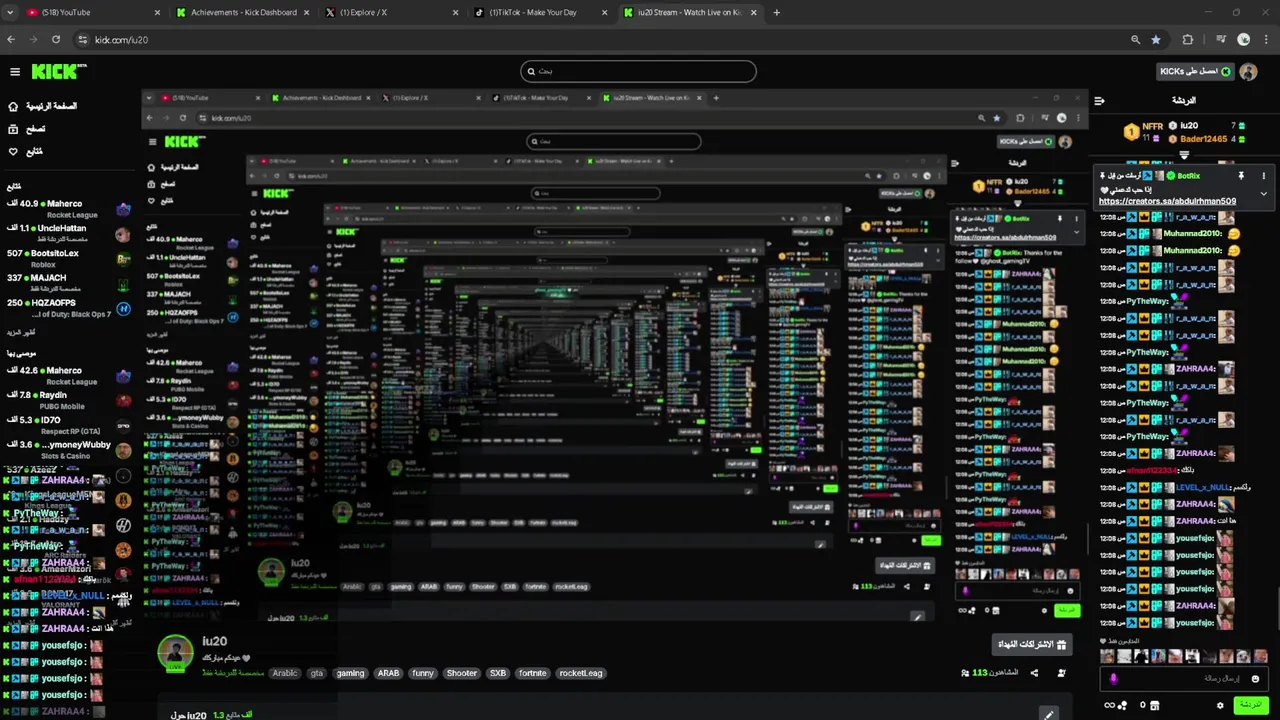
Task: Close the YouTube tab
Action: (x=157, y=12)
